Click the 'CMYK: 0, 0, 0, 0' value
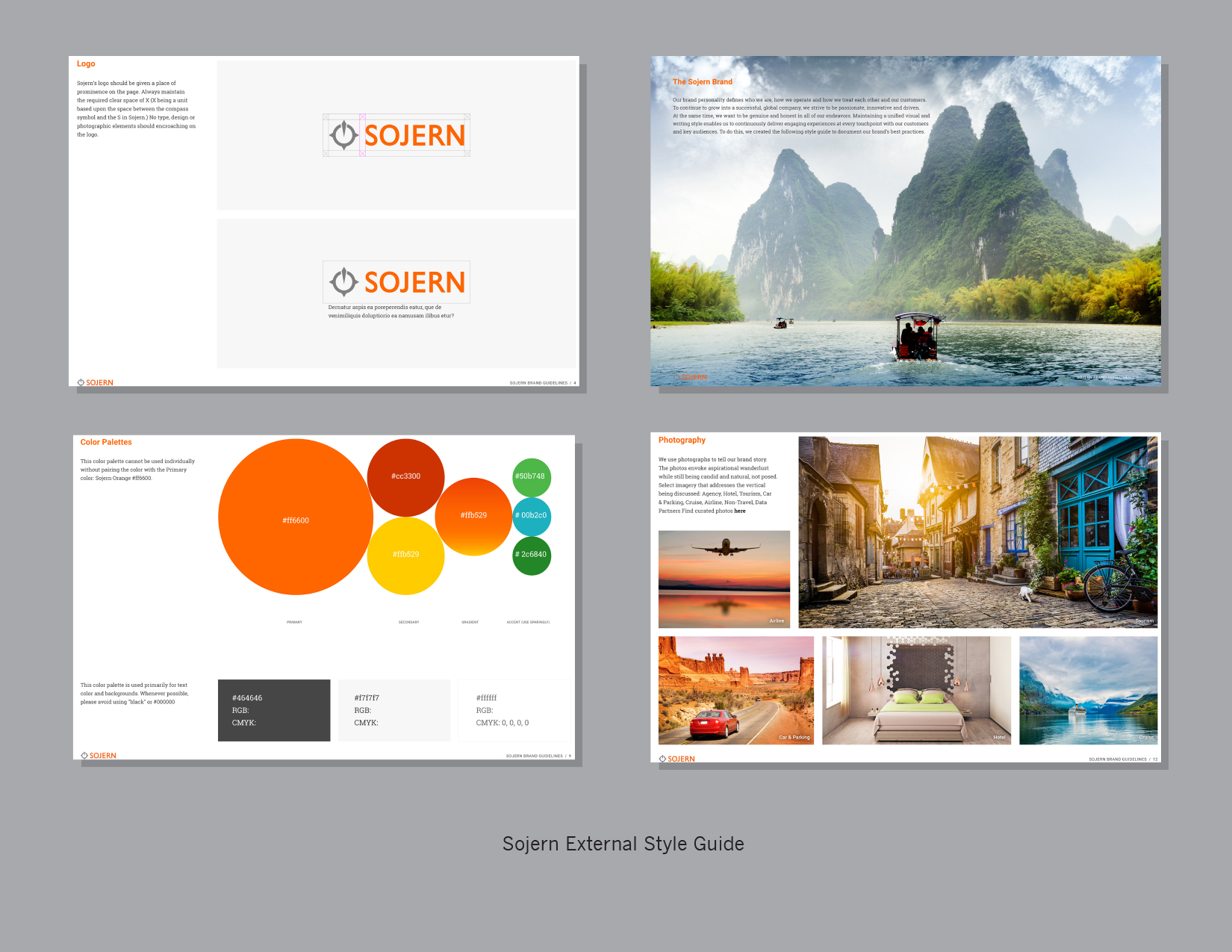The width and height of the screenshot is (1232, 952). (x=503, y=723)
